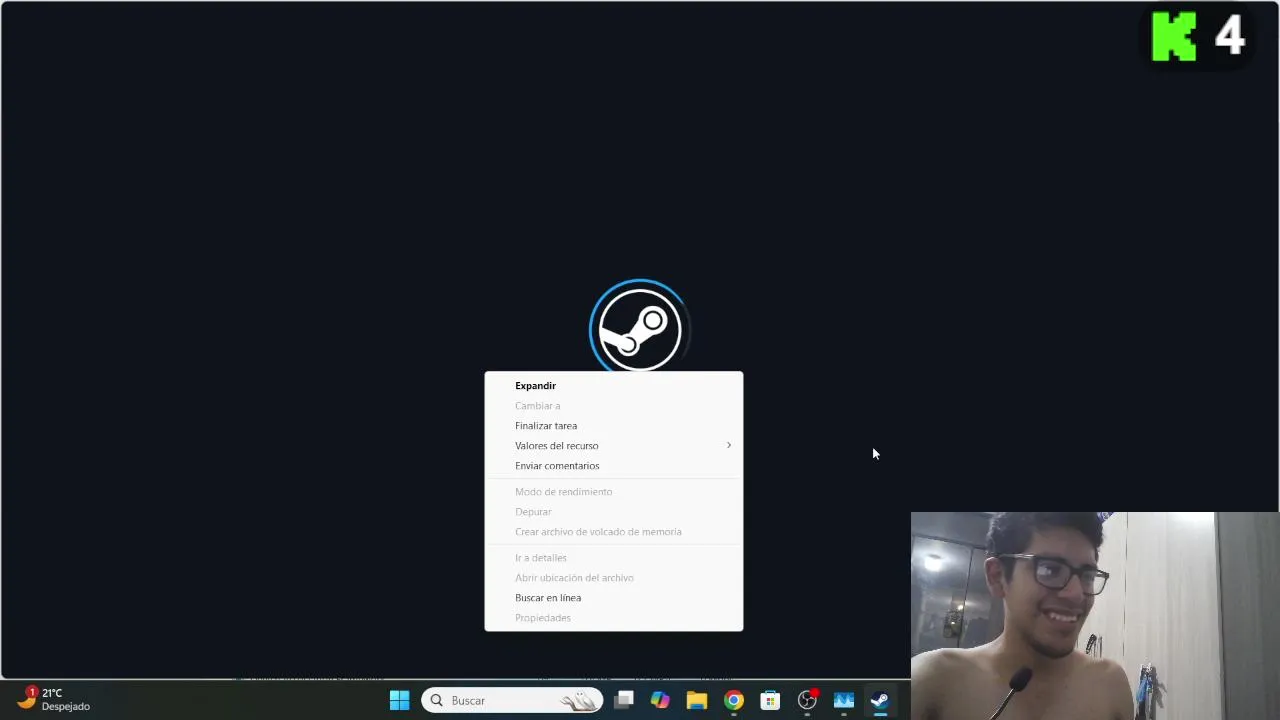Open Task View from the taskbar
The image size is (1280, 720).
coord(624,700)
